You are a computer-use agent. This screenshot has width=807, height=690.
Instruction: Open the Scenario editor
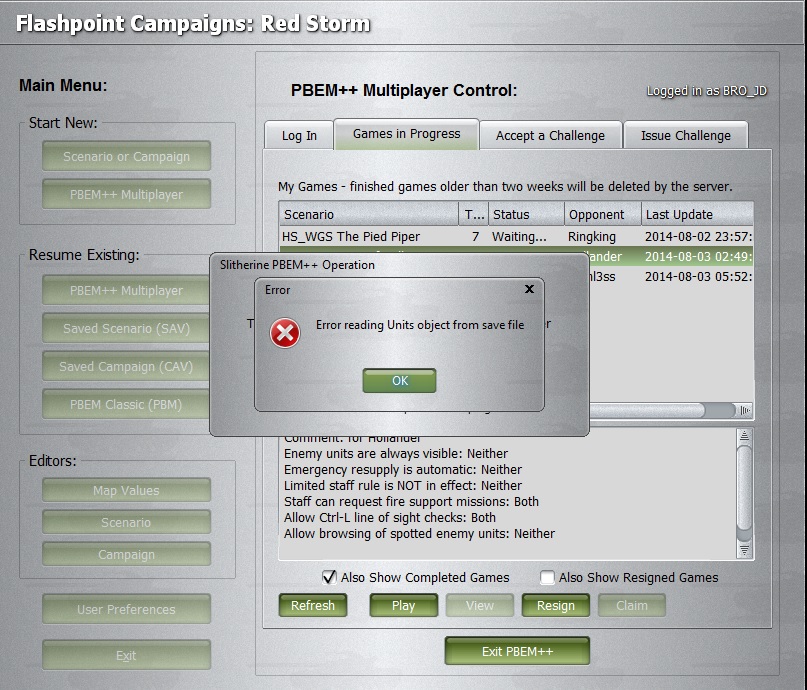(127, 522)
